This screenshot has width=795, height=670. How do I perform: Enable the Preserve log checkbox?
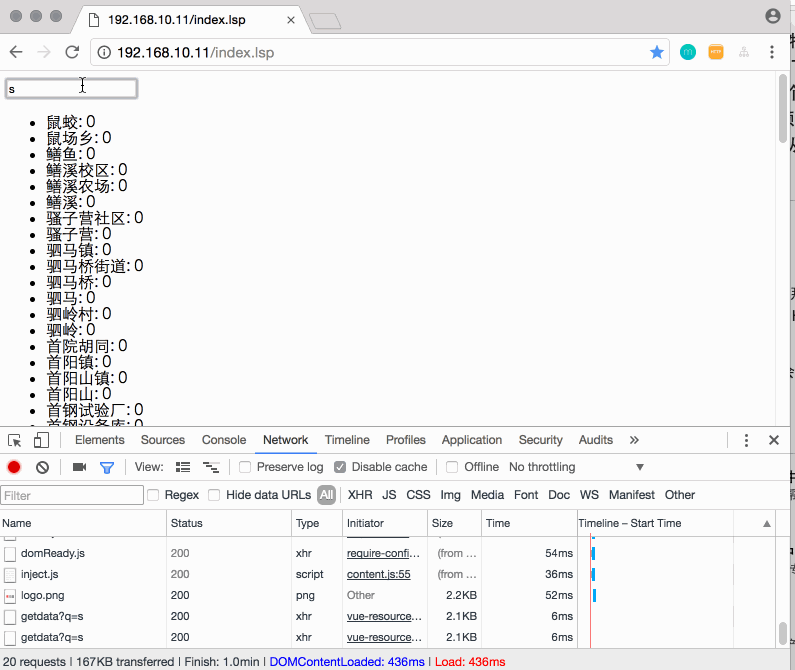point(245,467)
